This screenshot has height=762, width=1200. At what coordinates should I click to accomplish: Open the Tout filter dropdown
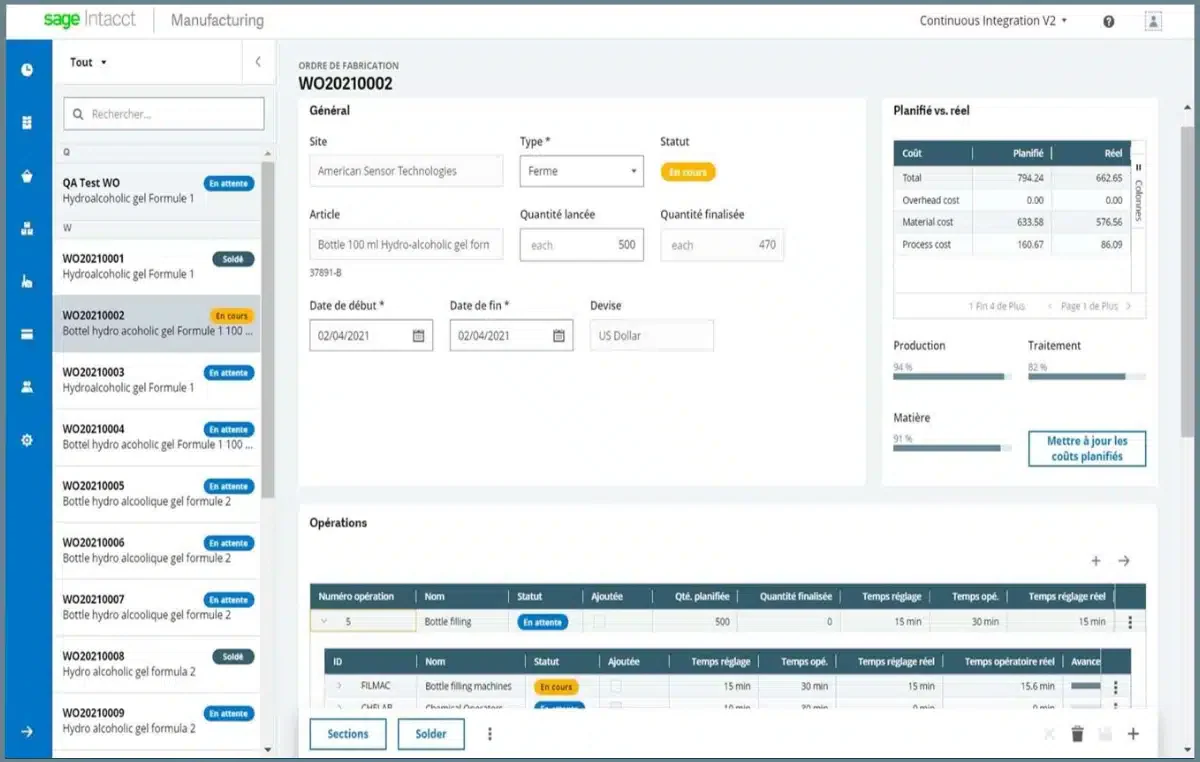pyautogui.click(x=88, y=62)
